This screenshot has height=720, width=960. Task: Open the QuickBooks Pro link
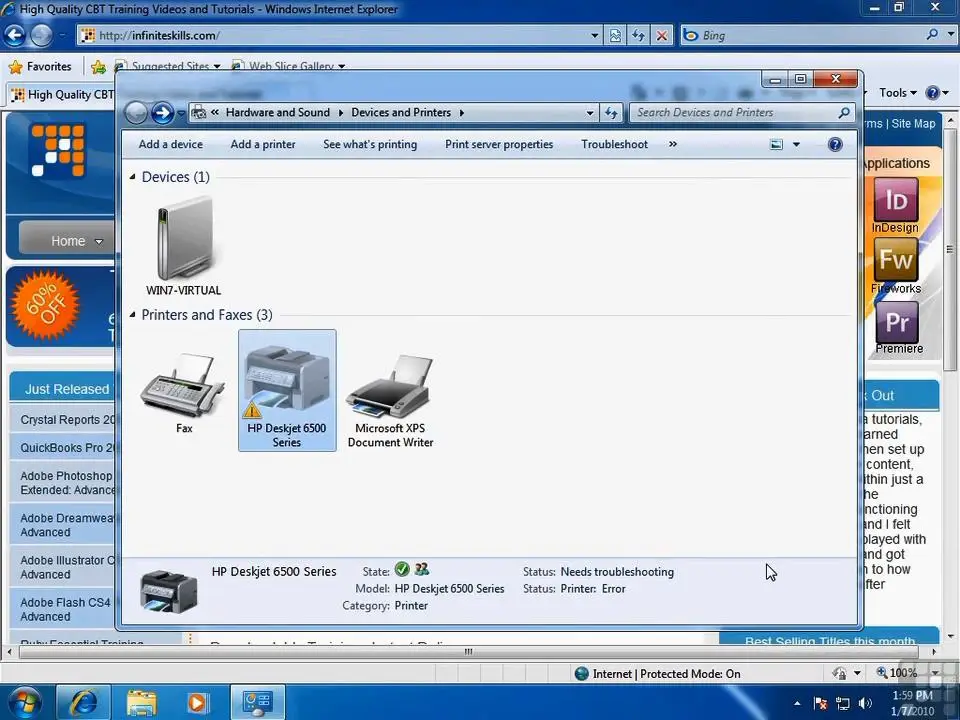click(x=67, y=448)
